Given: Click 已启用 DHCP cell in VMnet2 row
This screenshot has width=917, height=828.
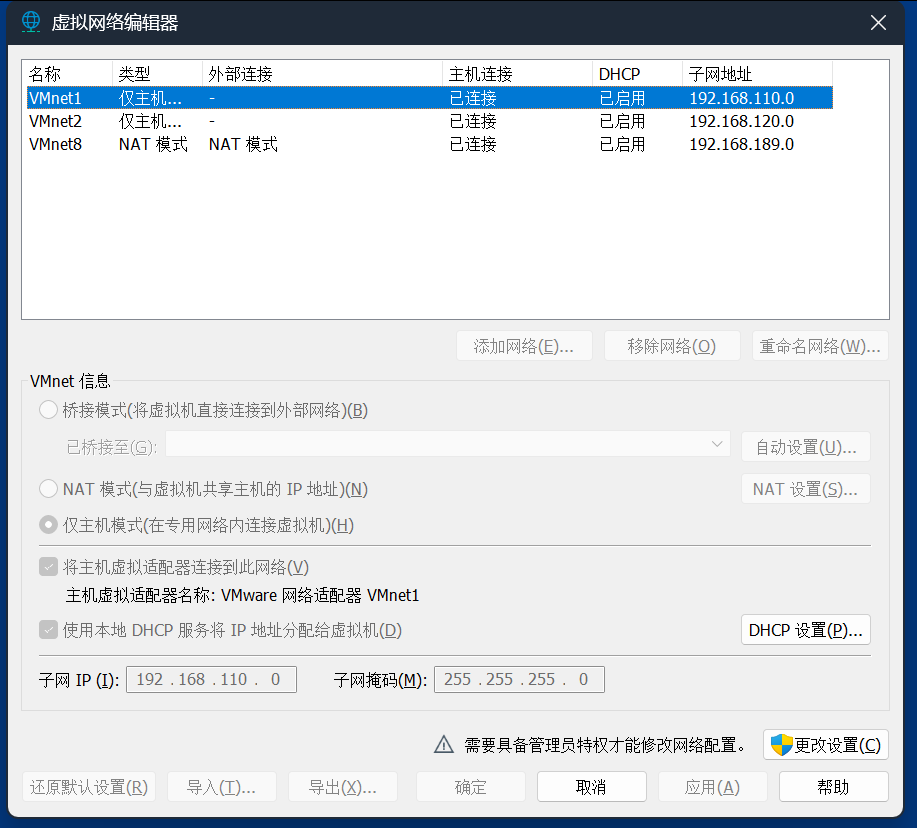Looking at the screenshot, I should [x=622, y=121].
